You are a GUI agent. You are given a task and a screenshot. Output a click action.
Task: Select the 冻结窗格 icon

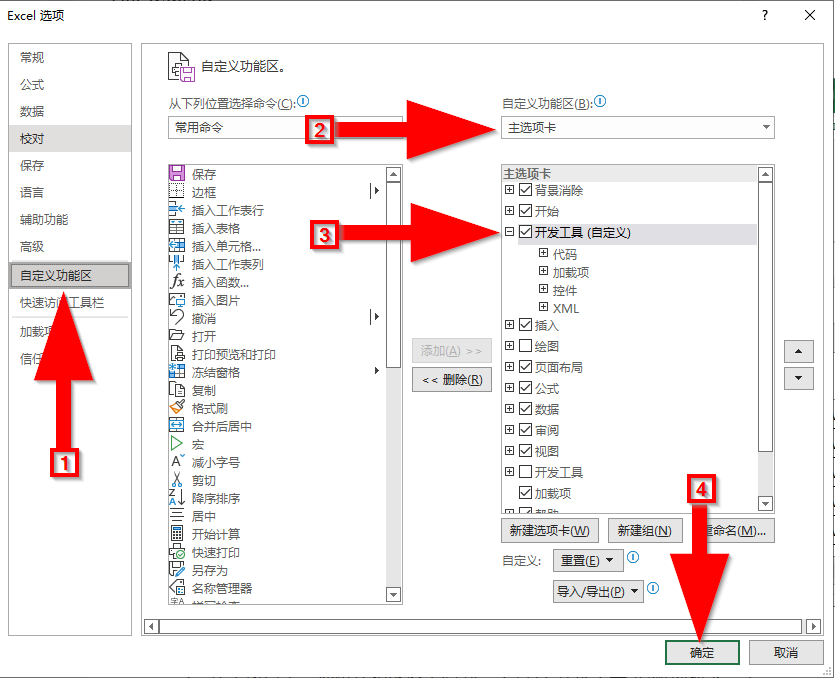click(177, 371)
